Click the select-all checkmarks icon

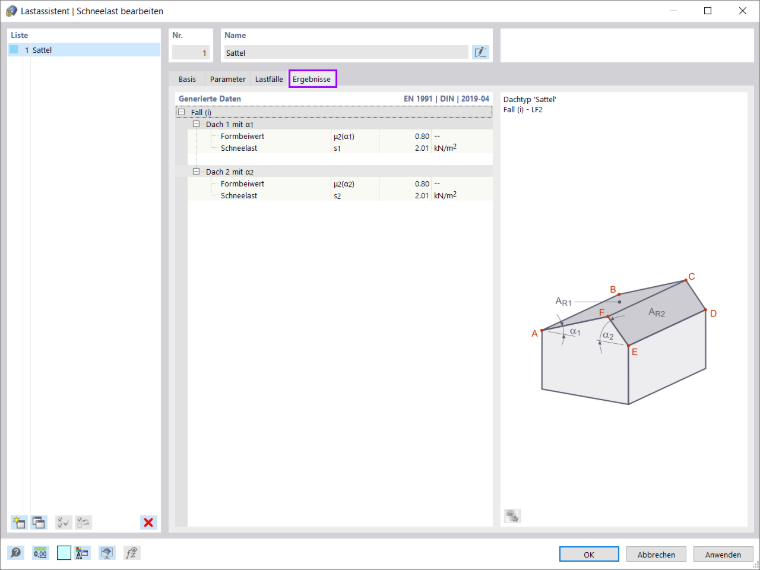tap(63, 522)
